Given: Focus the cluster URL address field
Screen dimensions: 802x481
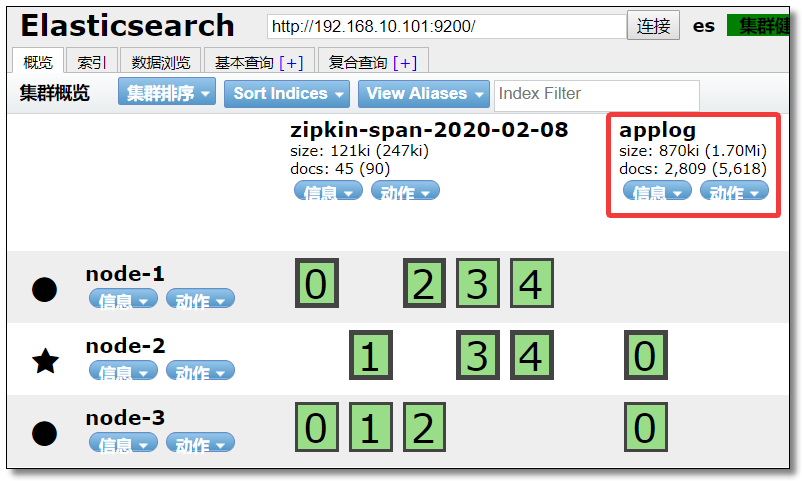Looking at the screenshot, I should click(447, 26).
